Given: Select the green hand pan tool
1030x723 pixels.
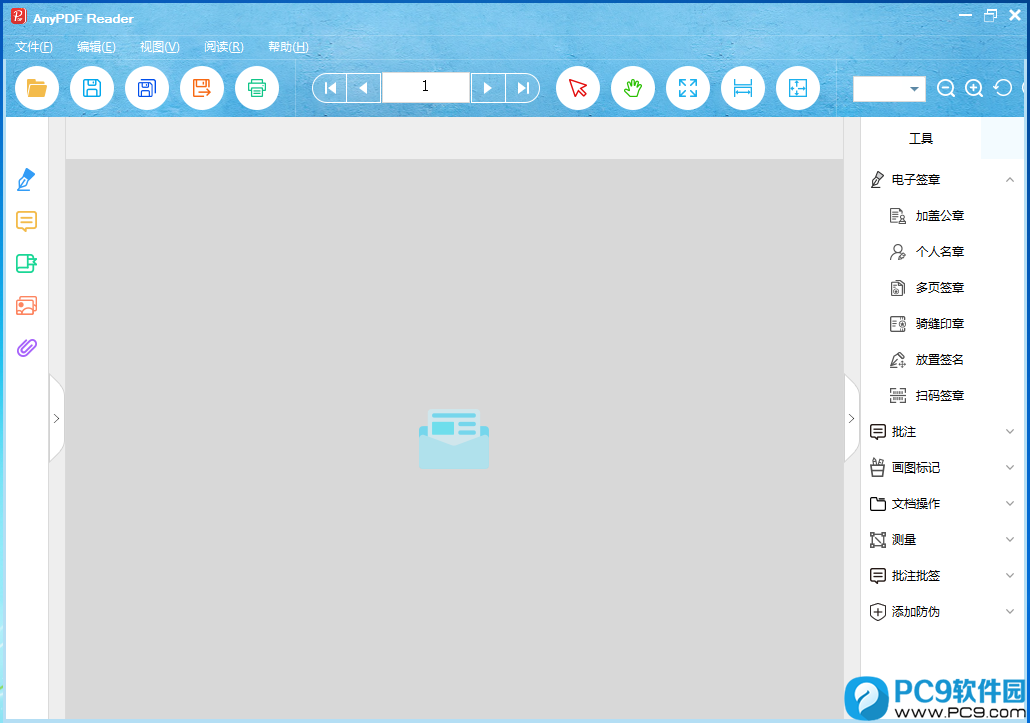Looking at the screenshot, I should pos(633,88).
